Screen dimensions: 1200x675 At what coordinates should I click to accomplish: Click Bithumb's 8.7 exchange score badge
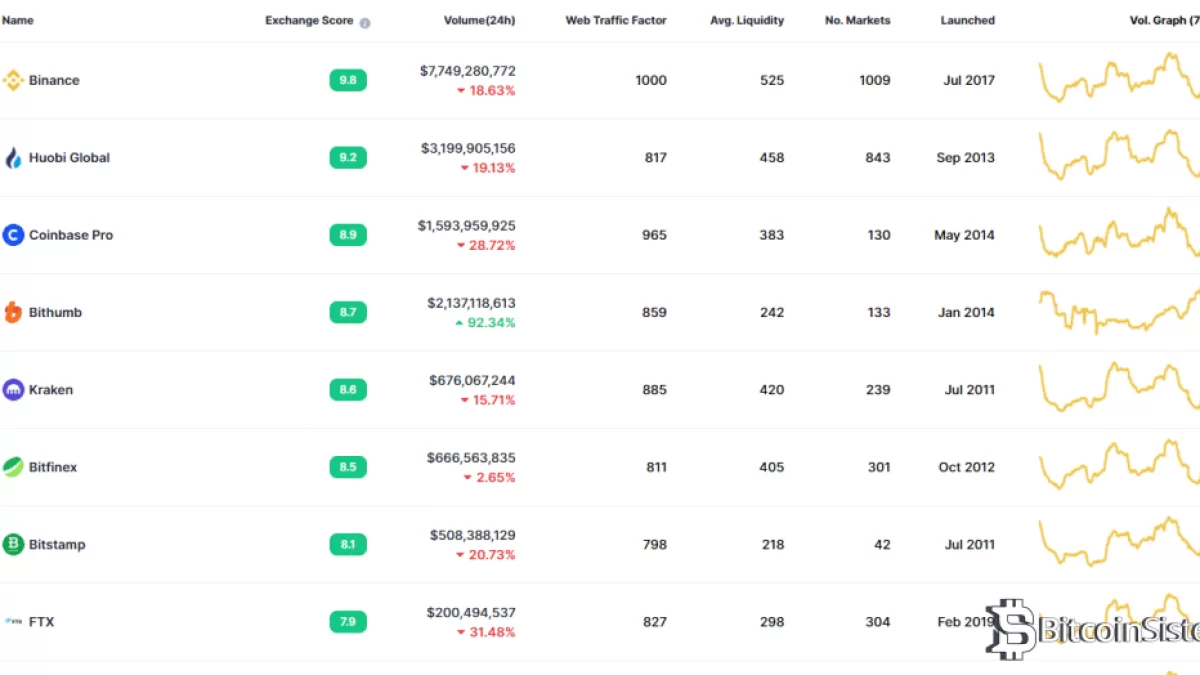point(348,312)
